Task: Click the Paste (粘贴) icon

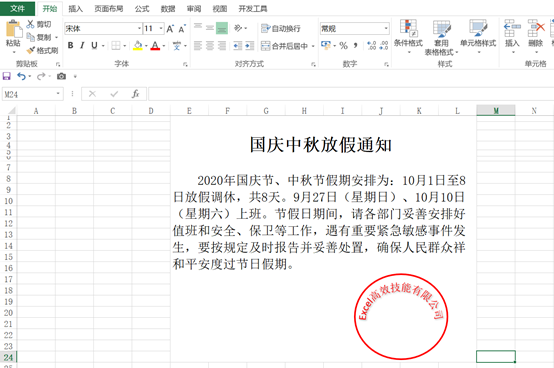Action: (13, 29)
